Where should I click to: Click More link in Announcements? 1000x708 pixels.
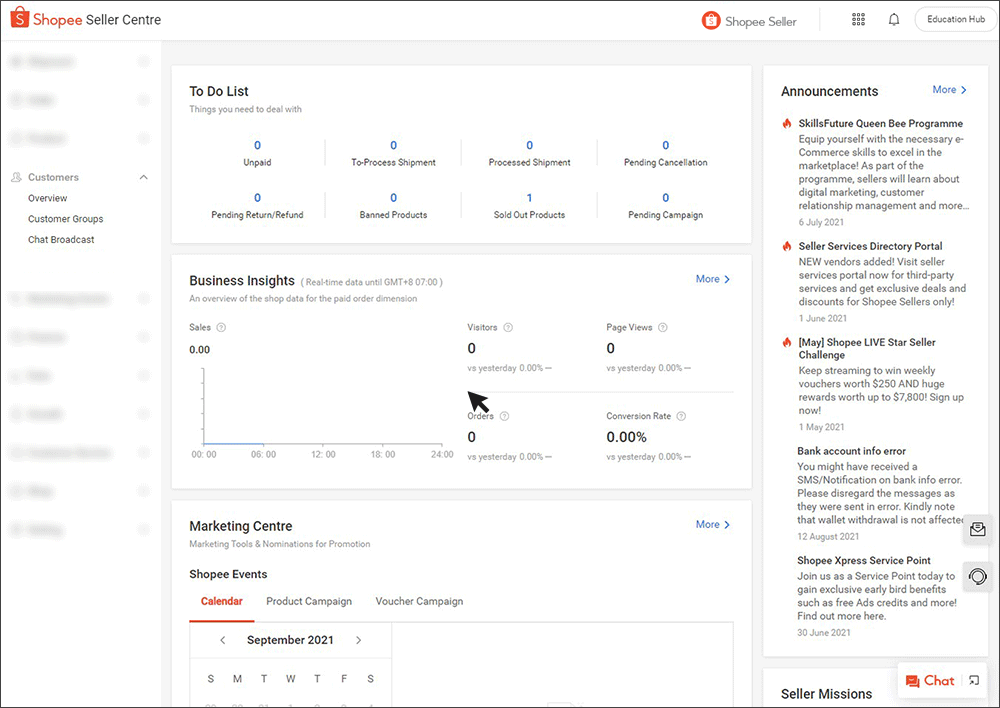949,90
